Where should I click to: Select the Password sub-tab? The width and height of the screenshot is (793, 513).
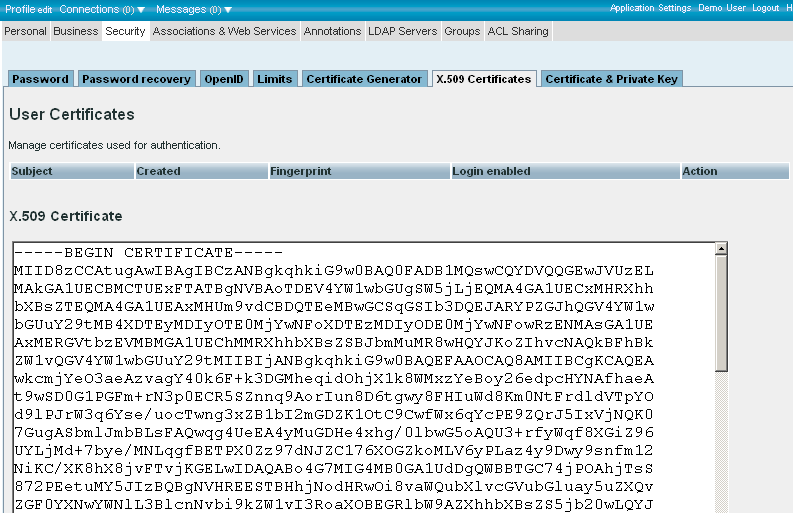(x=40, y=79)
